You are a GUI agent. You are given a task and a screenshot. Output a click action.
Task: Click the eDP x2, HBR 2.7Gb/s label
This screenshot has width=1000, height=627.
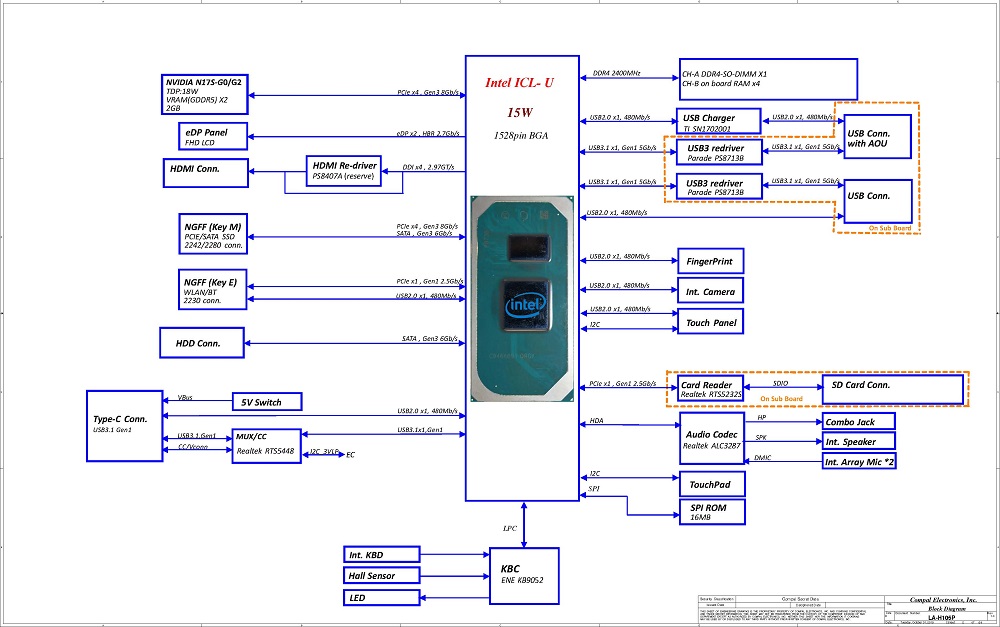pyautogui.click(x=427, y=134)
